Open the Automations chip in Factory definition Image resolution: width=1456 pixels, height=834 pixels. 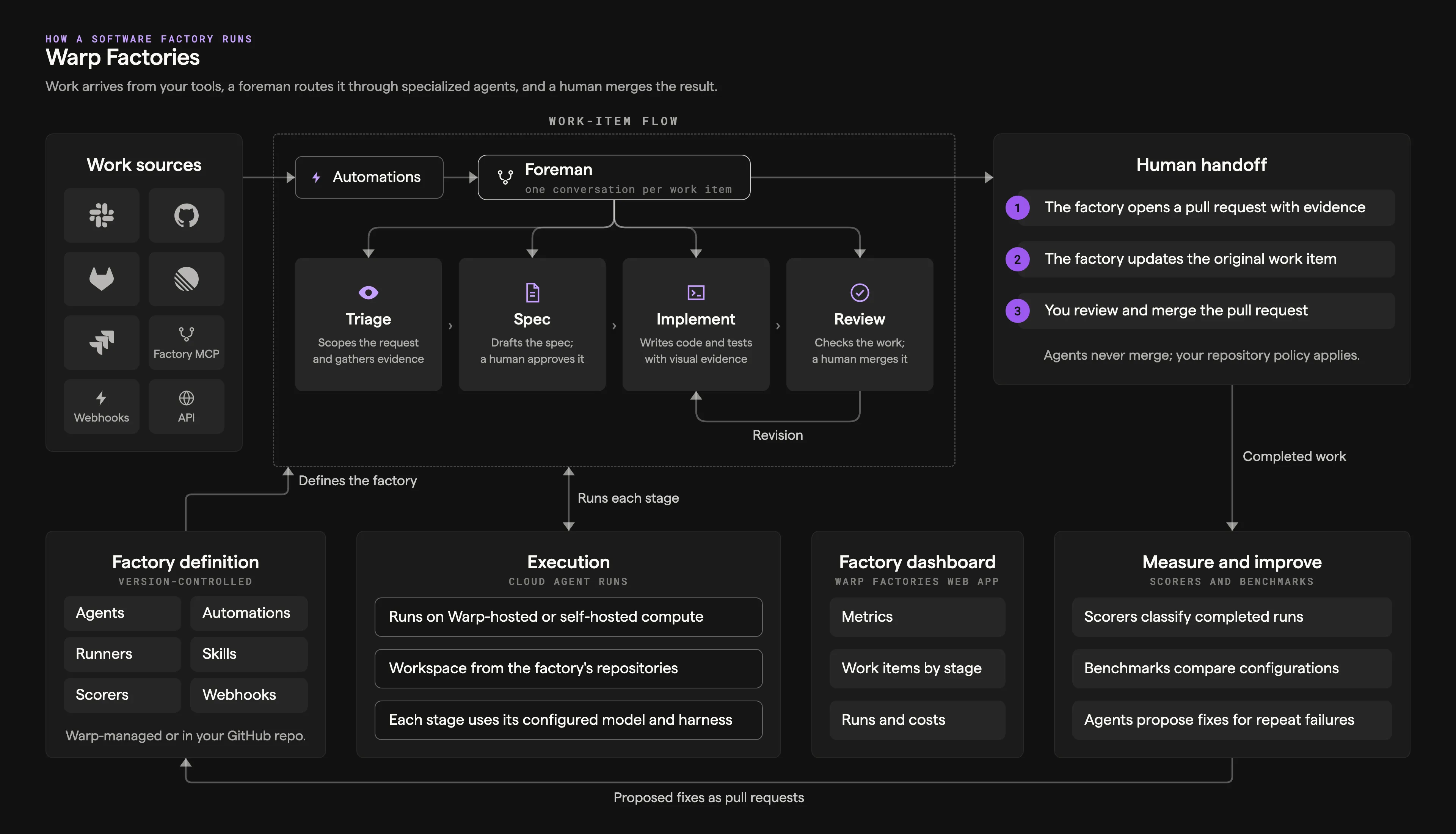[x=249, y=613]
